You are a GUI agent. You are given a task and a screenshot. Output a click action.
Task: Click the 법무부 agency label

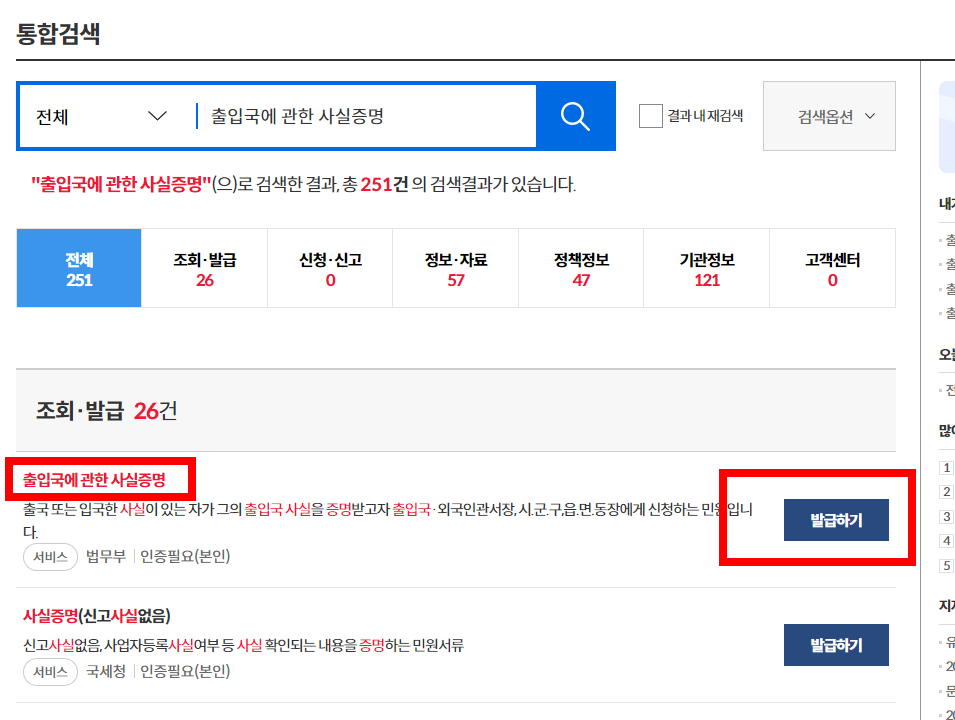[104, 555]
